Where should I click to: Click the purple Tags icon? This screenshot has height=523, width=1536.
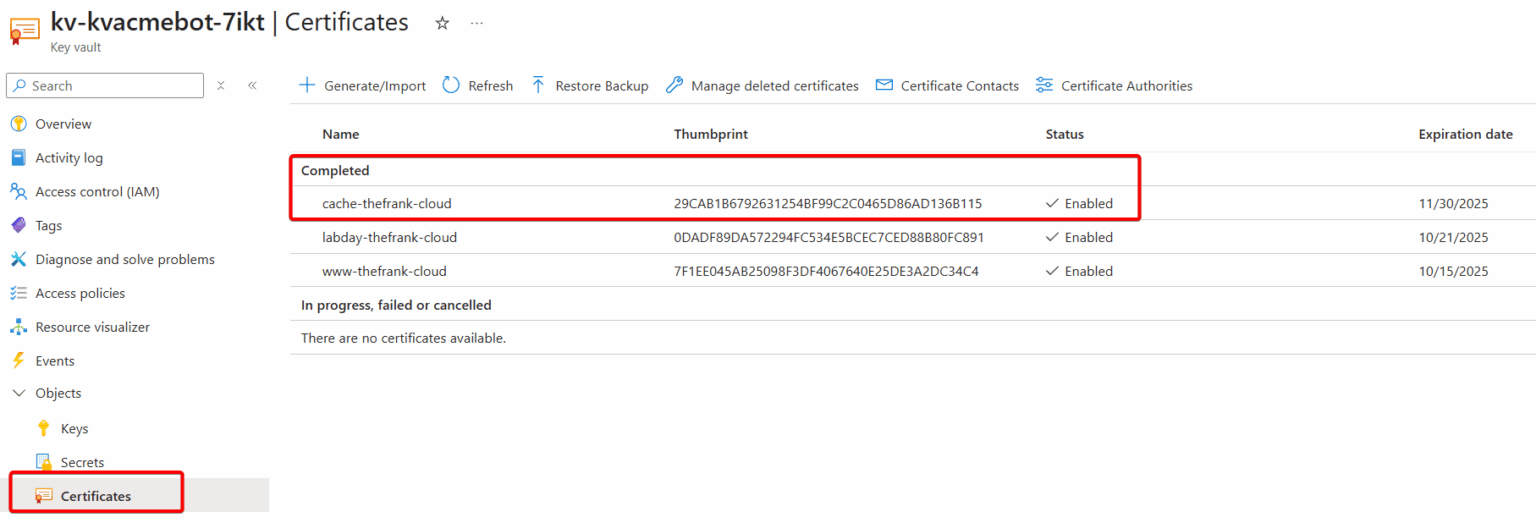click(x=18, y=225)
